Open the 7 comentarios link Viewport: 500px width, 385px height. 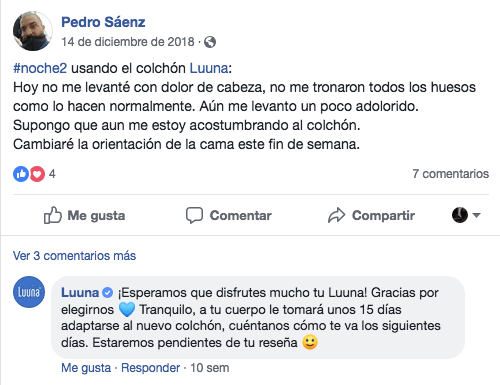point(451,174)
